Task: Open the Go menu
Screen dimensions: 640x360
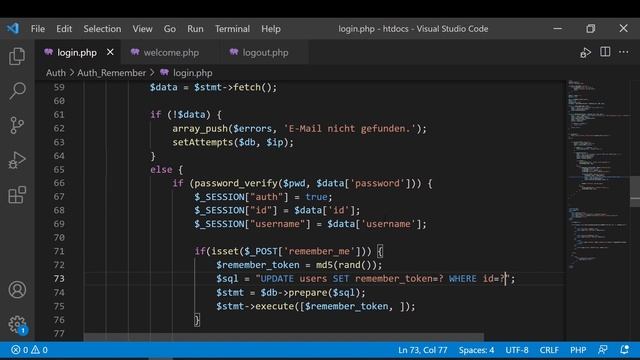Action: (170, 29)
